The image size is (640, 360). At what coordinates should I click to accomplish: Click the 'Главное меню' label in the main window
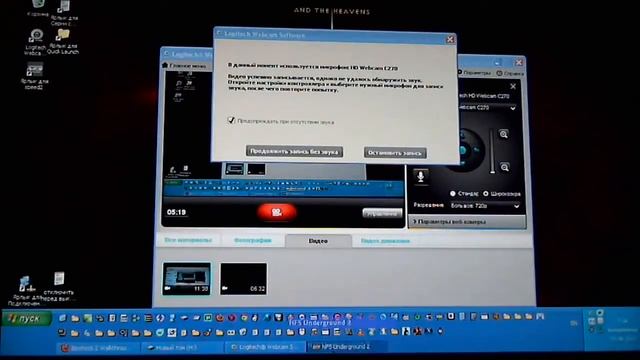[188, 66]
